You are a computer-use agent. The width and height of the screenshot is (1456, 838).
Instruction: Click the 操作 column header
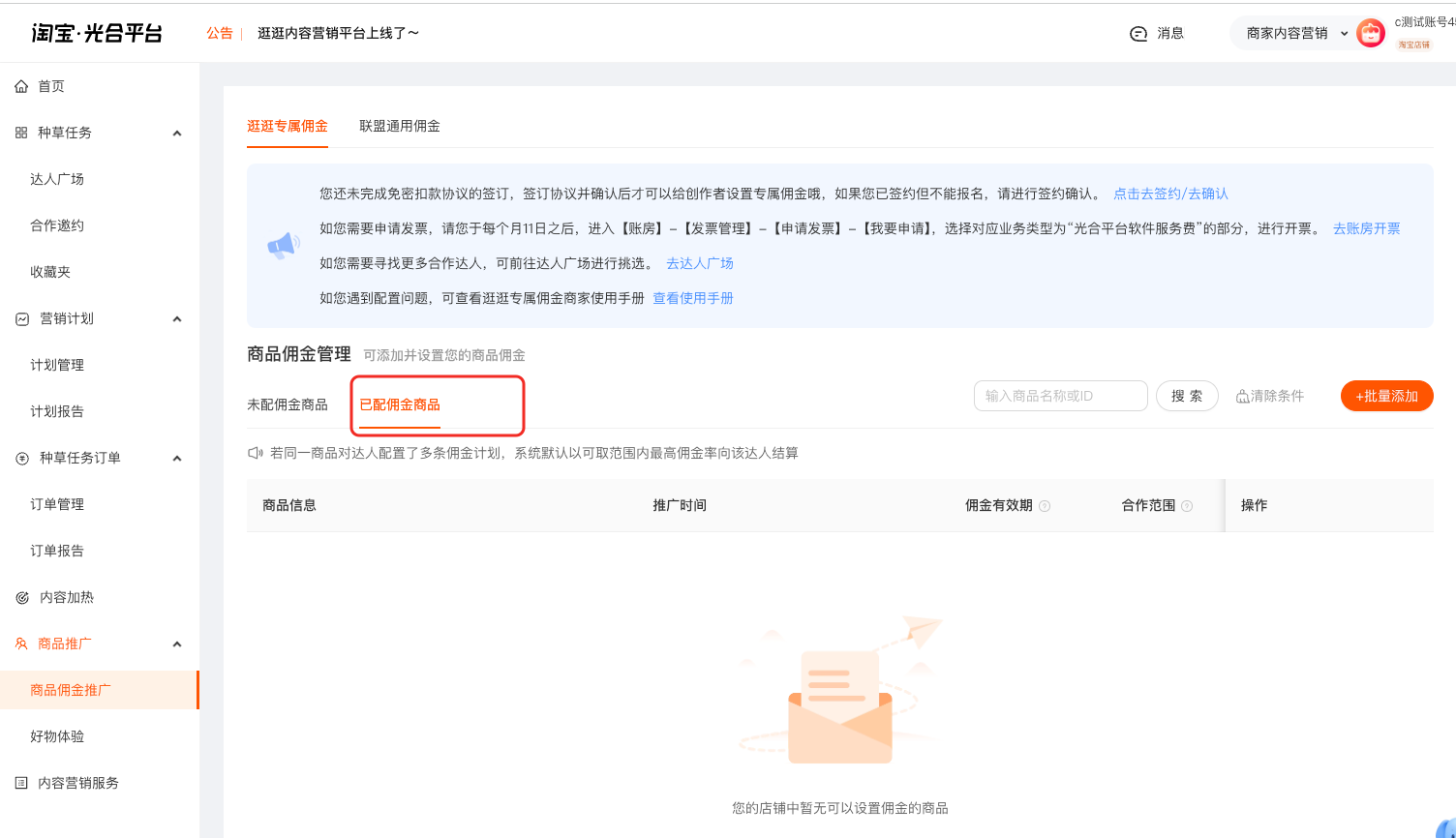point(1255,505)
